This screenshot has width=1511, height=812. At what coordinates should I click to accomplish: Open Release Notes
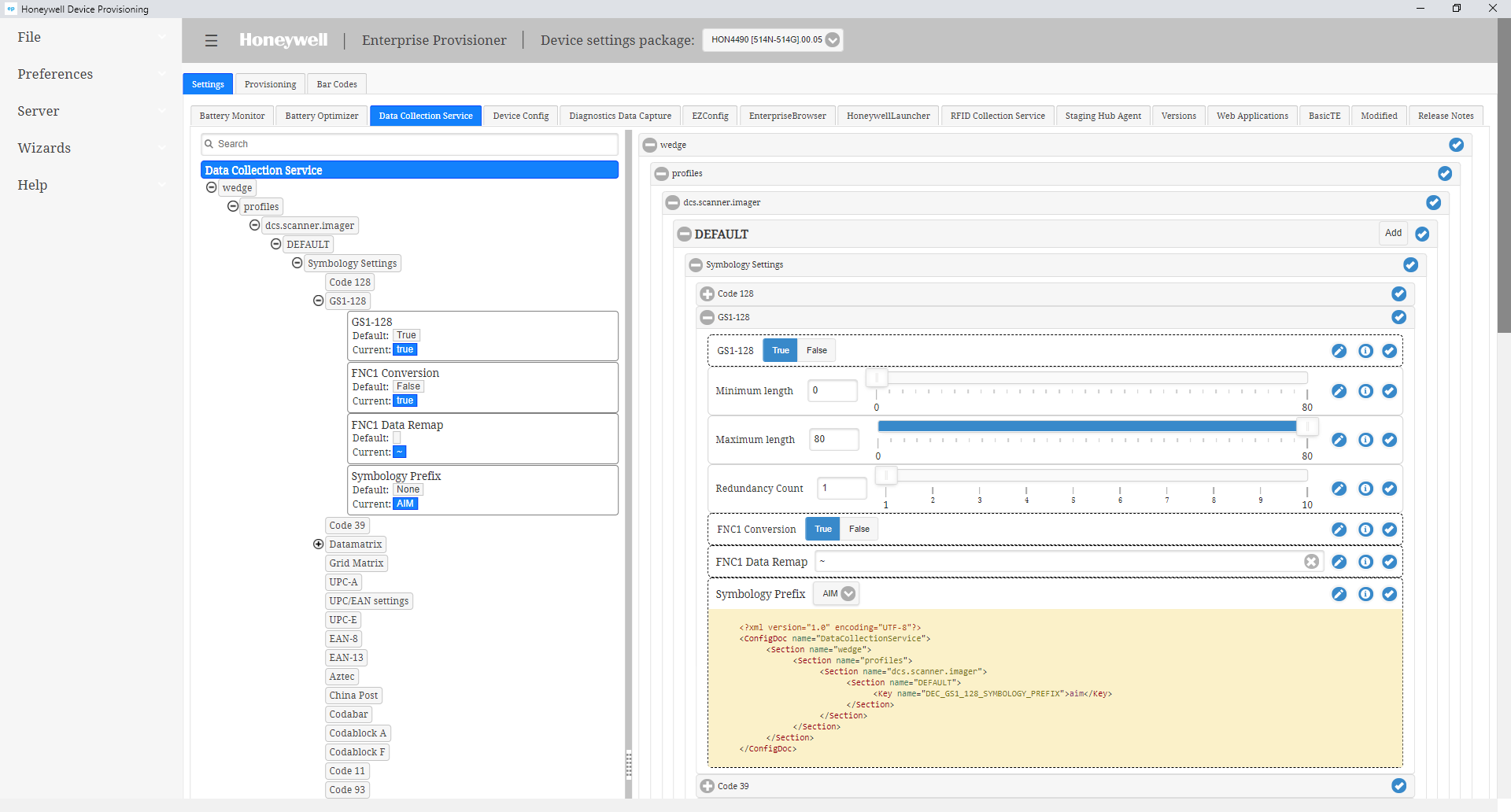(x=1446, y=115)
